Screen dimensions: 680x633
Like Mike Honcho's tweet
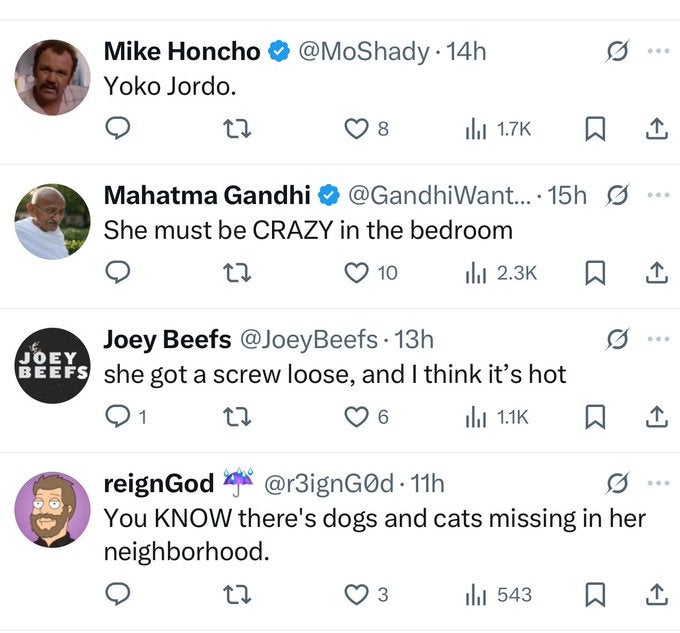click(x=356, y=128)
